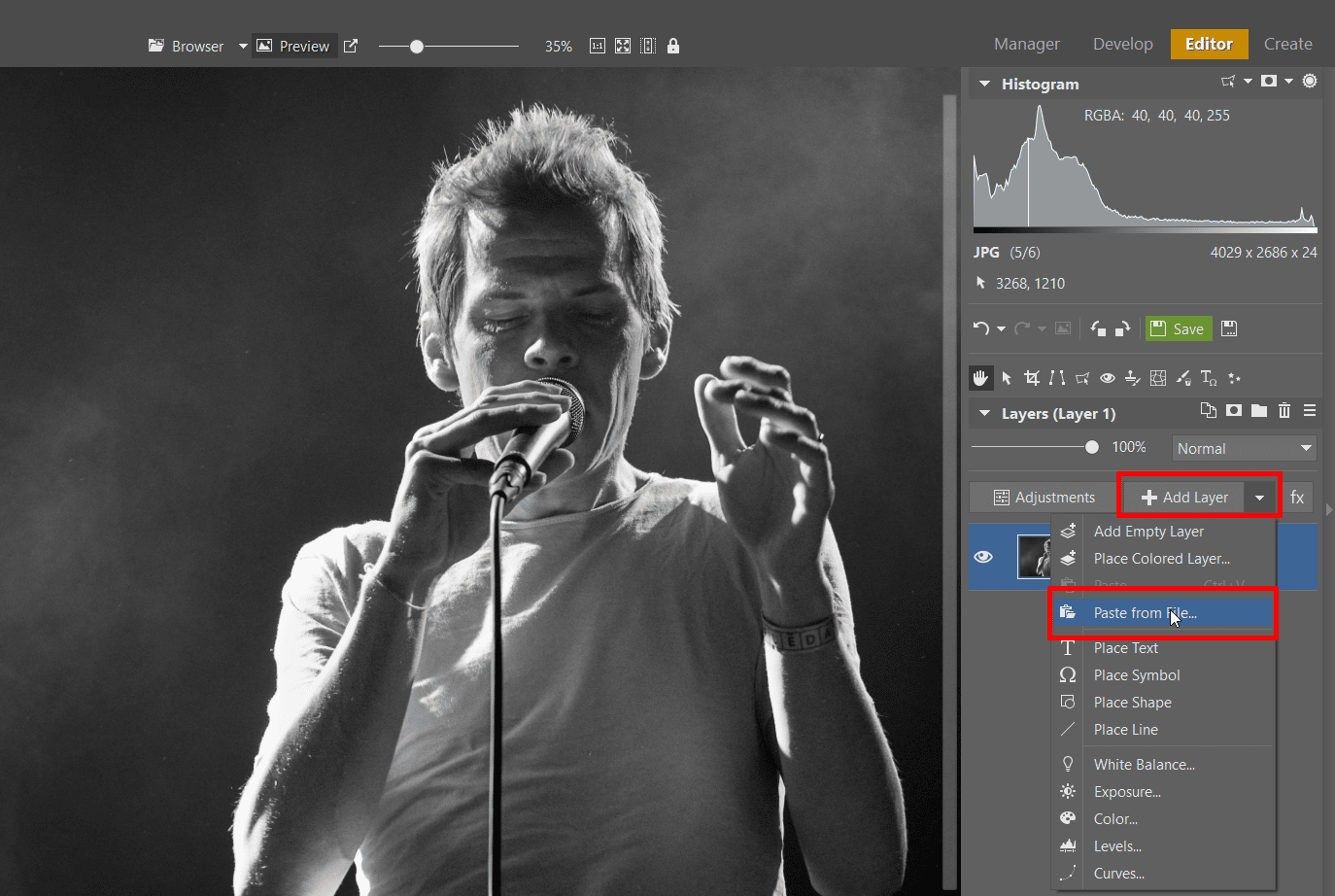Click the green Save button
The width and height of the screenshot is (1335, 896).
click(1179, 328)
